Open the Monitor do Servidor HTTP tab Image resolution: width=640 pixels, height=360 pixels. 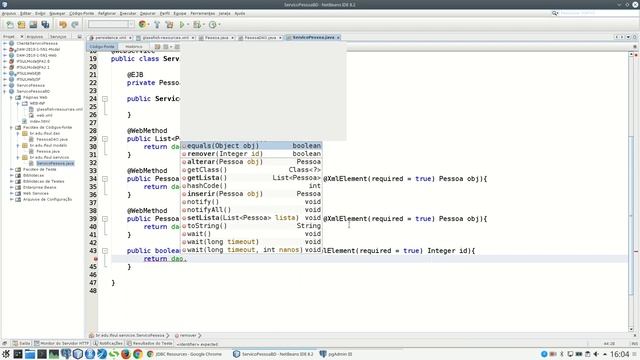pos(62,343)
